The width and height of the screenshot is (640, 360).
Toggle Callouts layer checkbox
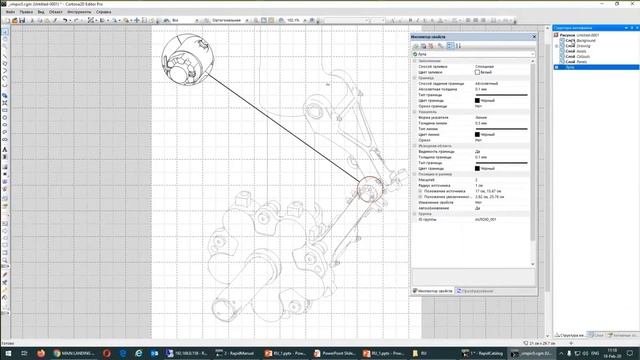pos(562,57)
